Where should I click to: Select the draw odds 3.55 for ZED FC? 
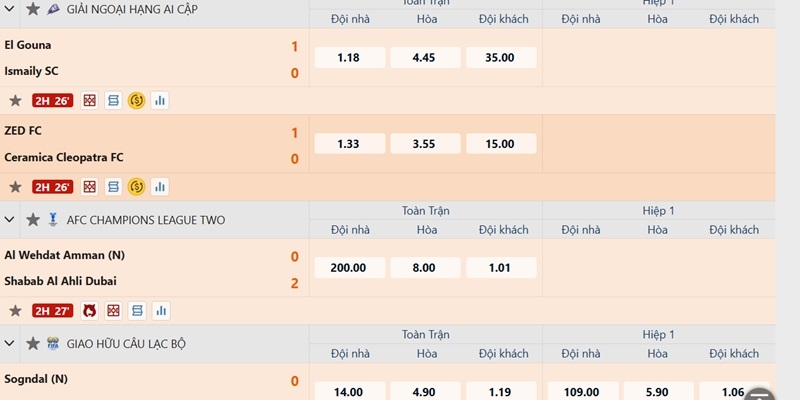point(426,144)
